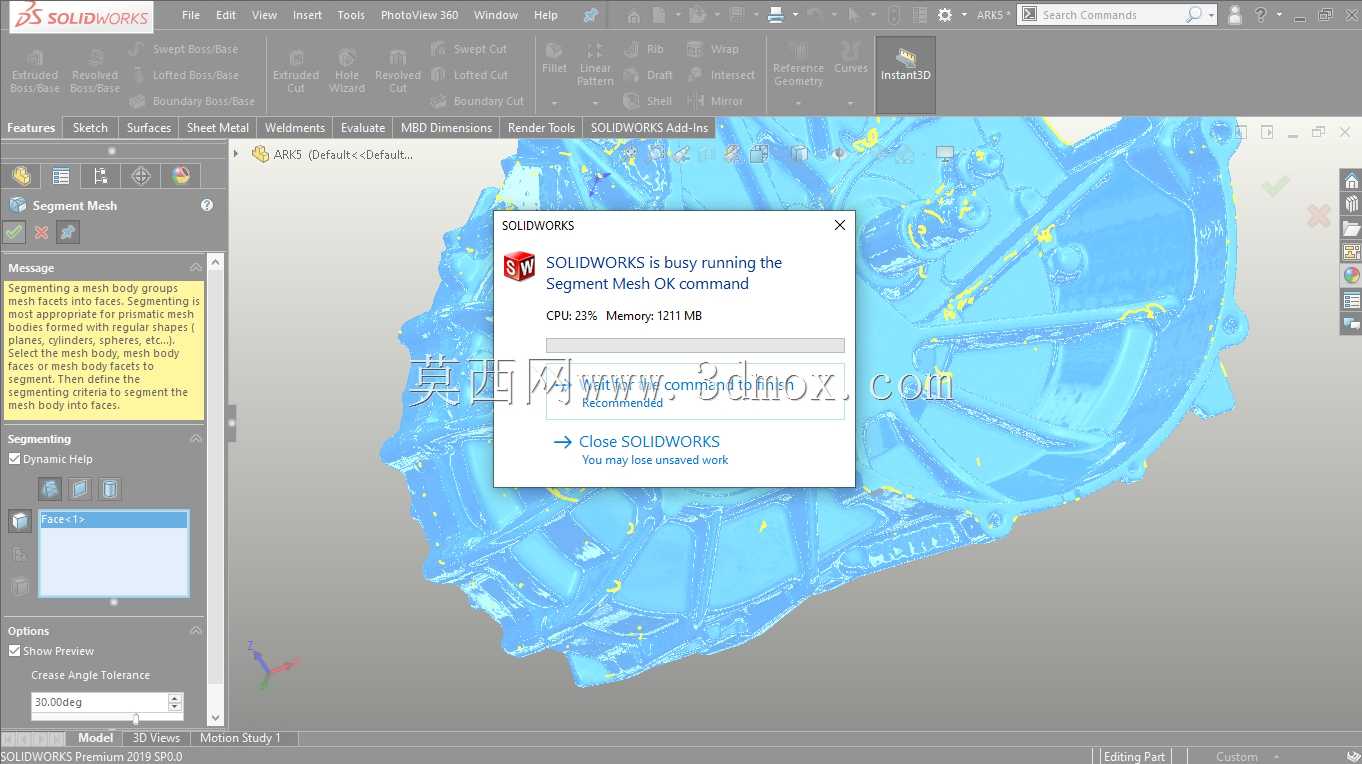The height and width of the screenshot is (764, 1362).
Task: Click the Instant3D tool
Action: point(905,76)
